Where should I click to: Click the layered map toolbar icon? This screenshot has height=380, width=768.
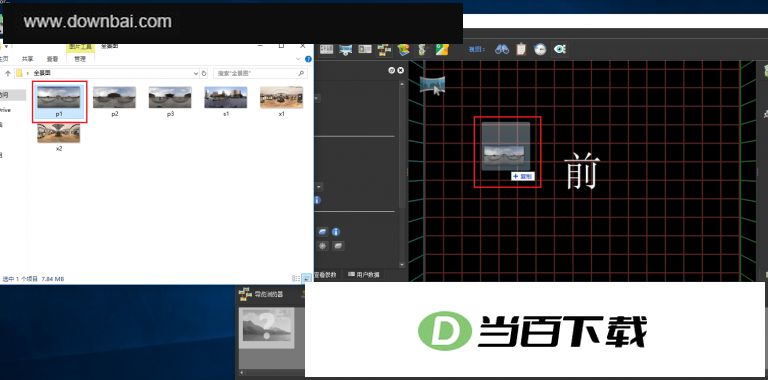(403, 49)
